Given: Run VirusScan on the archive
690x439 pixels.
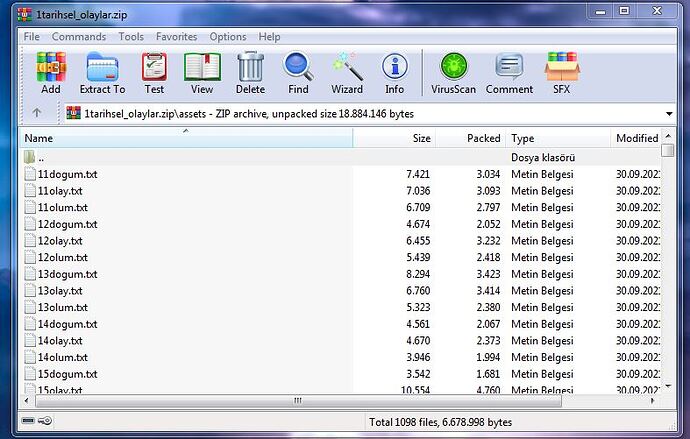Looking at the screenshot, I should point(454,73).
